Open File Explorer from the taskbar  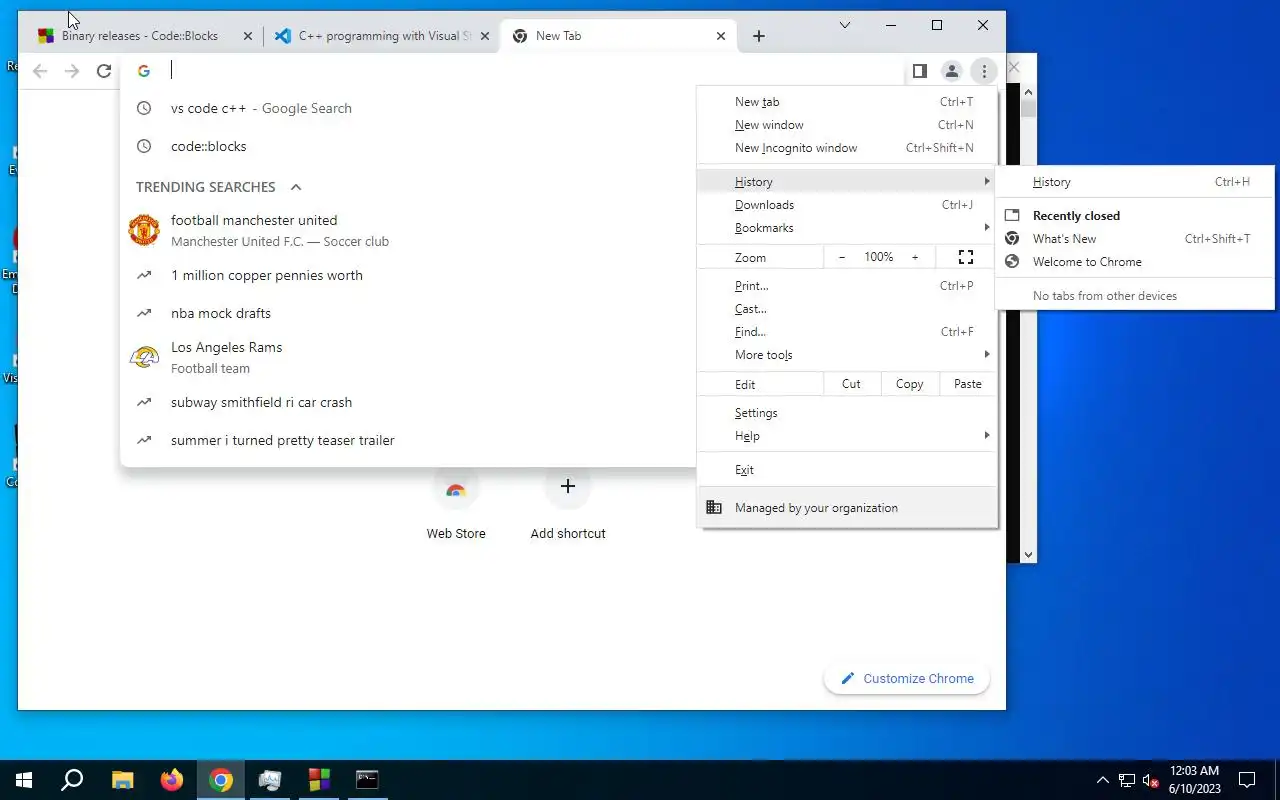(x=122, y=780)
